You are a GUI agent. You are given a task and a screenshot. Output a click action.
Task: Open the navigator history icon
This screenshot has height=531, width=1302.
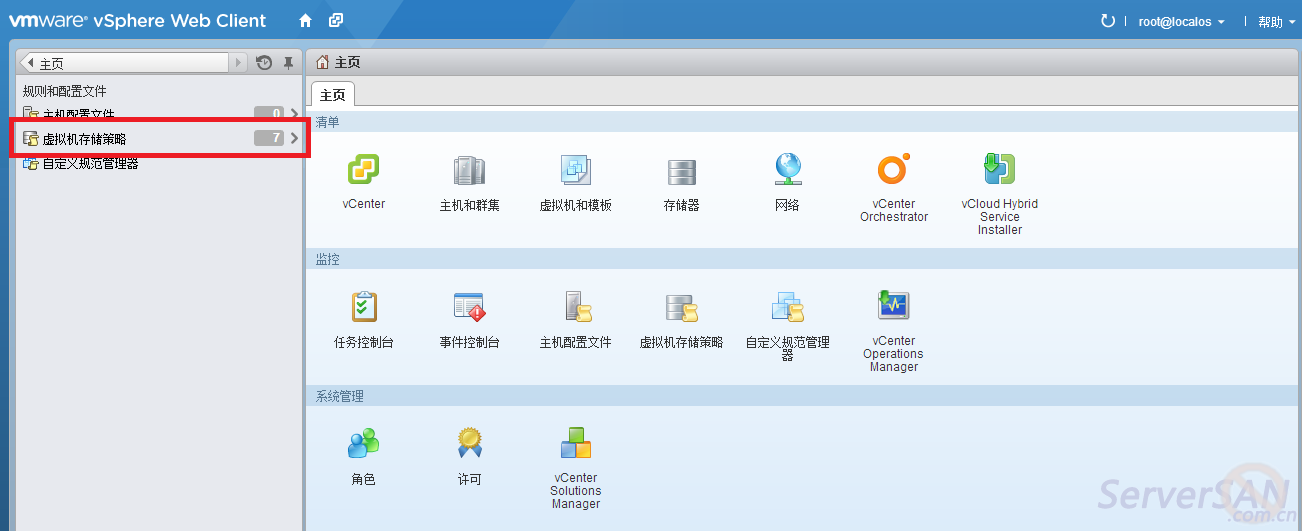[264, 63]
